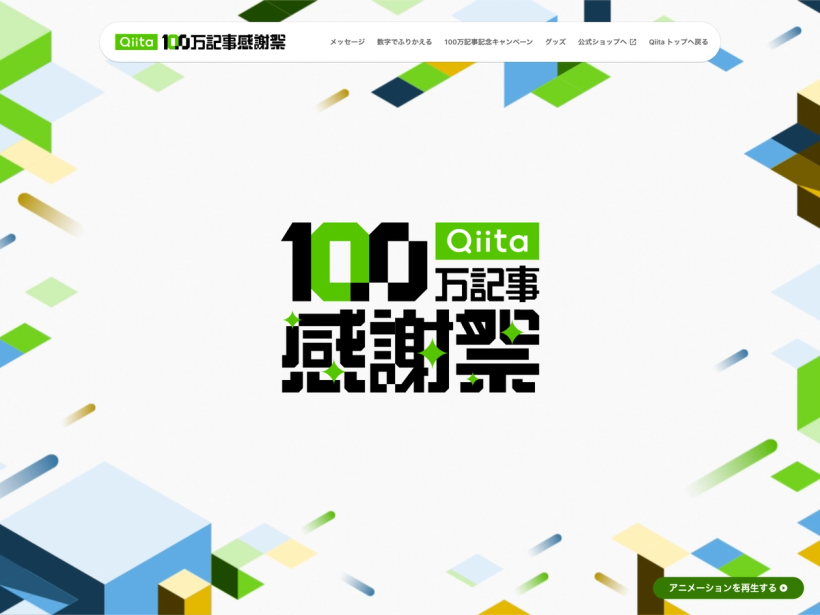Viewport: 820px width, 615px height.
Task: Click the large central 100万記事感謝祭 logo
Action: click(x=411, y=308)
